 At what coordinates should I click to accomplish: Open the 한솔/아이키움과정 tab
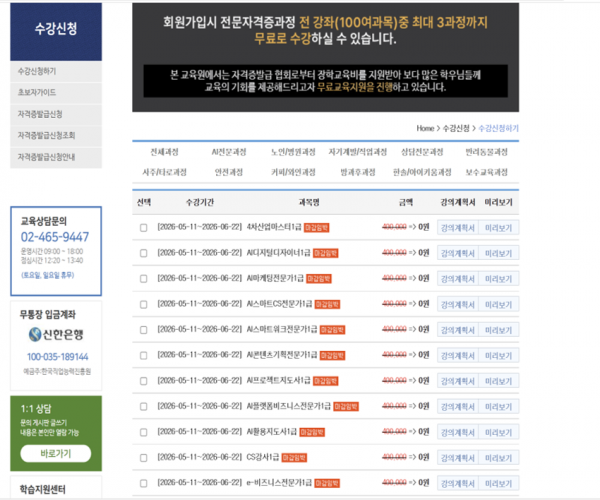pos(422,172)
